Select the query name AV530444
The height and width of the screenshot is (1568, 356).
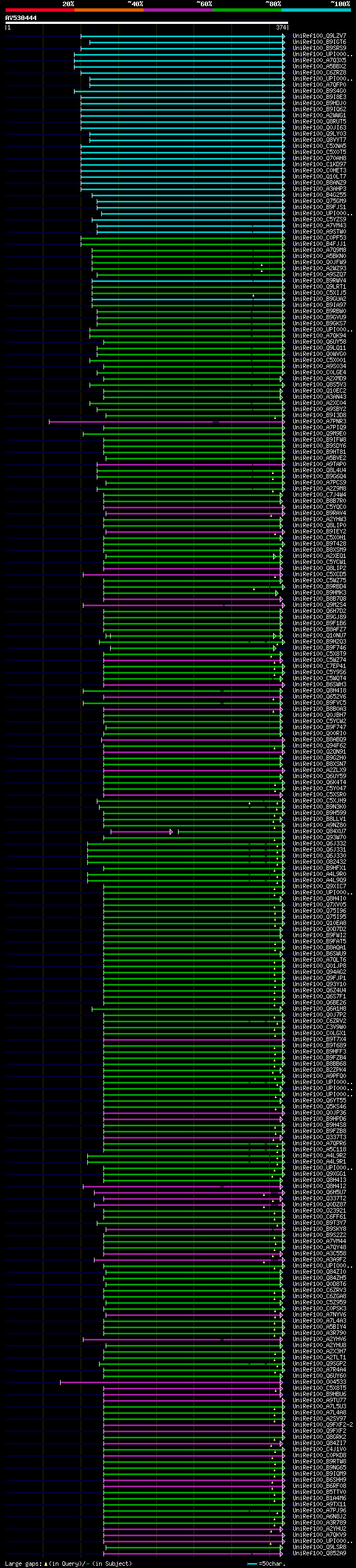point(21,18)
